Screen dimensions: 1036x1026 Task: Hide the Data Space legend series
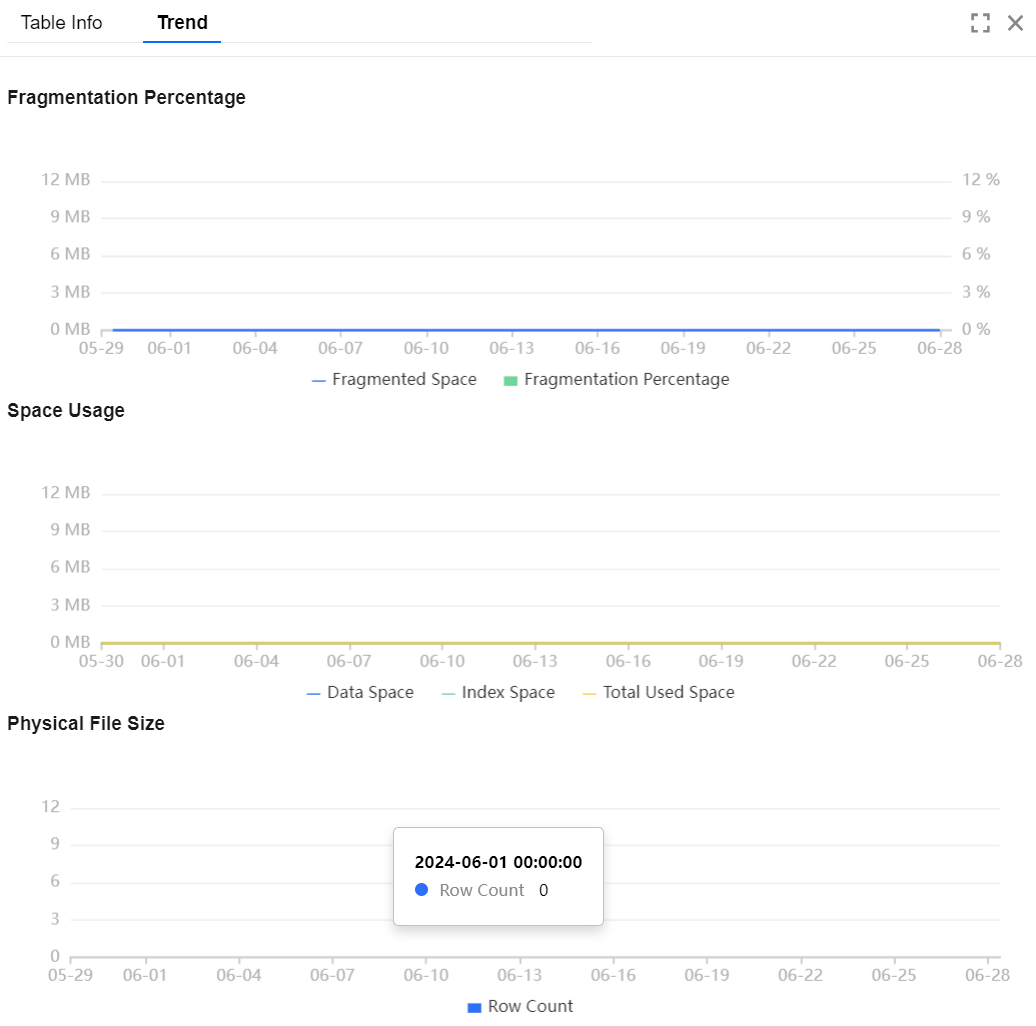tap(370, 693)
